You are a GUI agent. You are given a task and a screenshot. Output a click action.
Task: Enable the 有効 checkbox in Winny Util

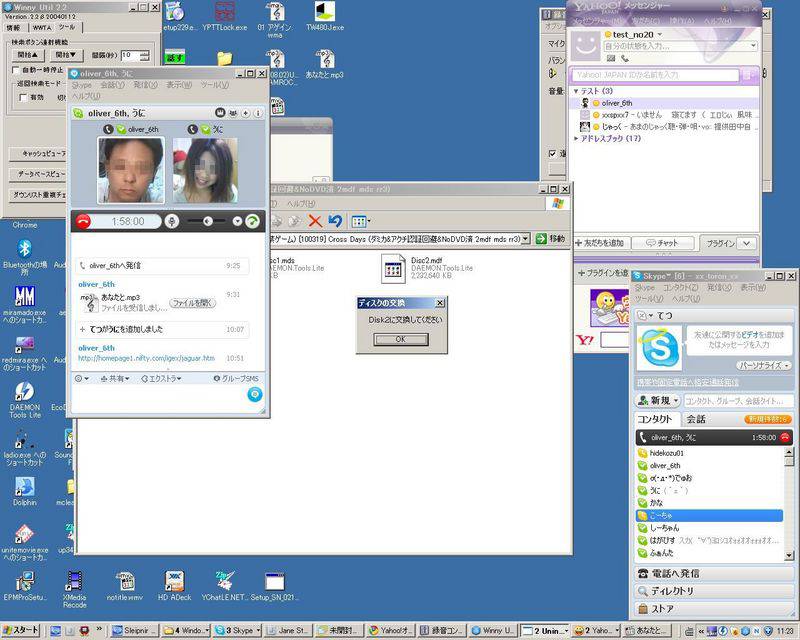point(25,97)
